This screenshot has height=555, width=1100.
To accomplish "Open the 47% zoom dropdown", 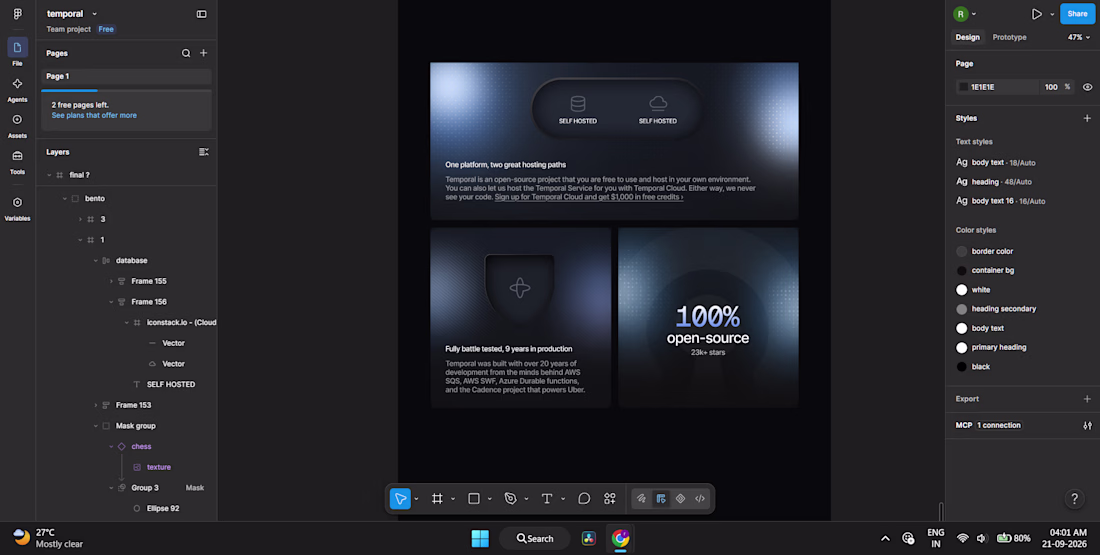I will pyautogui.click(x=1080, y=37).
